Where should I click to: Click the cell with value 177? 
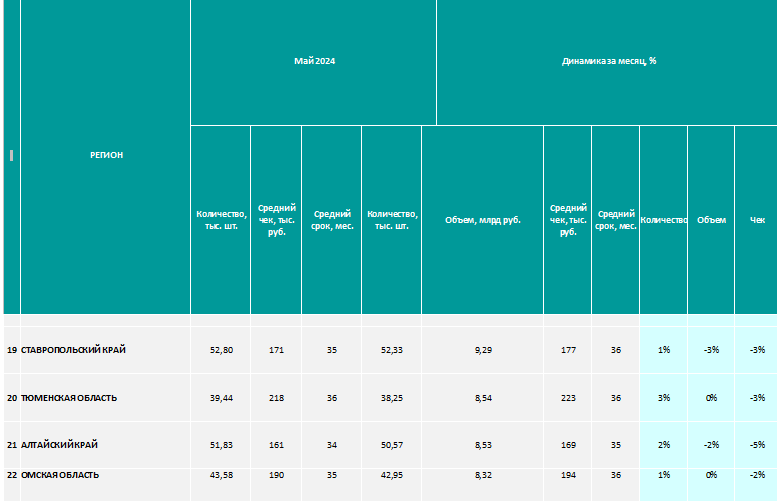pos(568,350)
